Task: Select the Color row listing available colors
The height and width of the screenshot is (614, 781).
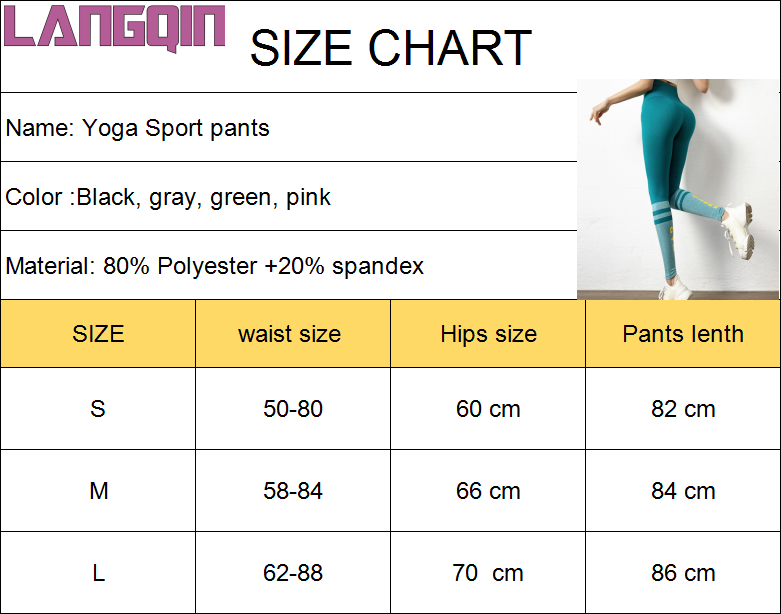Action: [x=168, y=197]
